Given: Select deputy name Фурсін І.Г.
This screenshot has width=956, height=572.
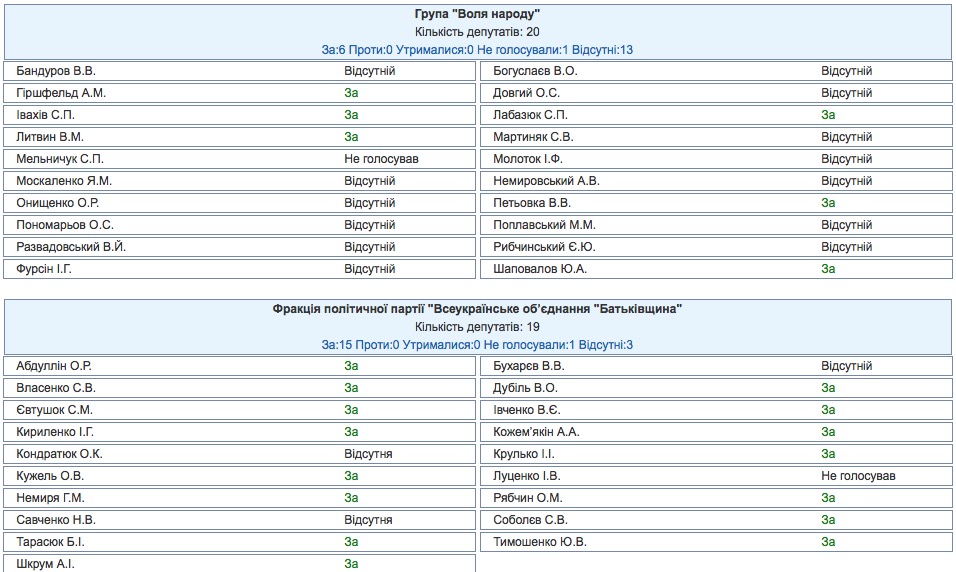Looking at the screenshot, I should coord(44,269).
